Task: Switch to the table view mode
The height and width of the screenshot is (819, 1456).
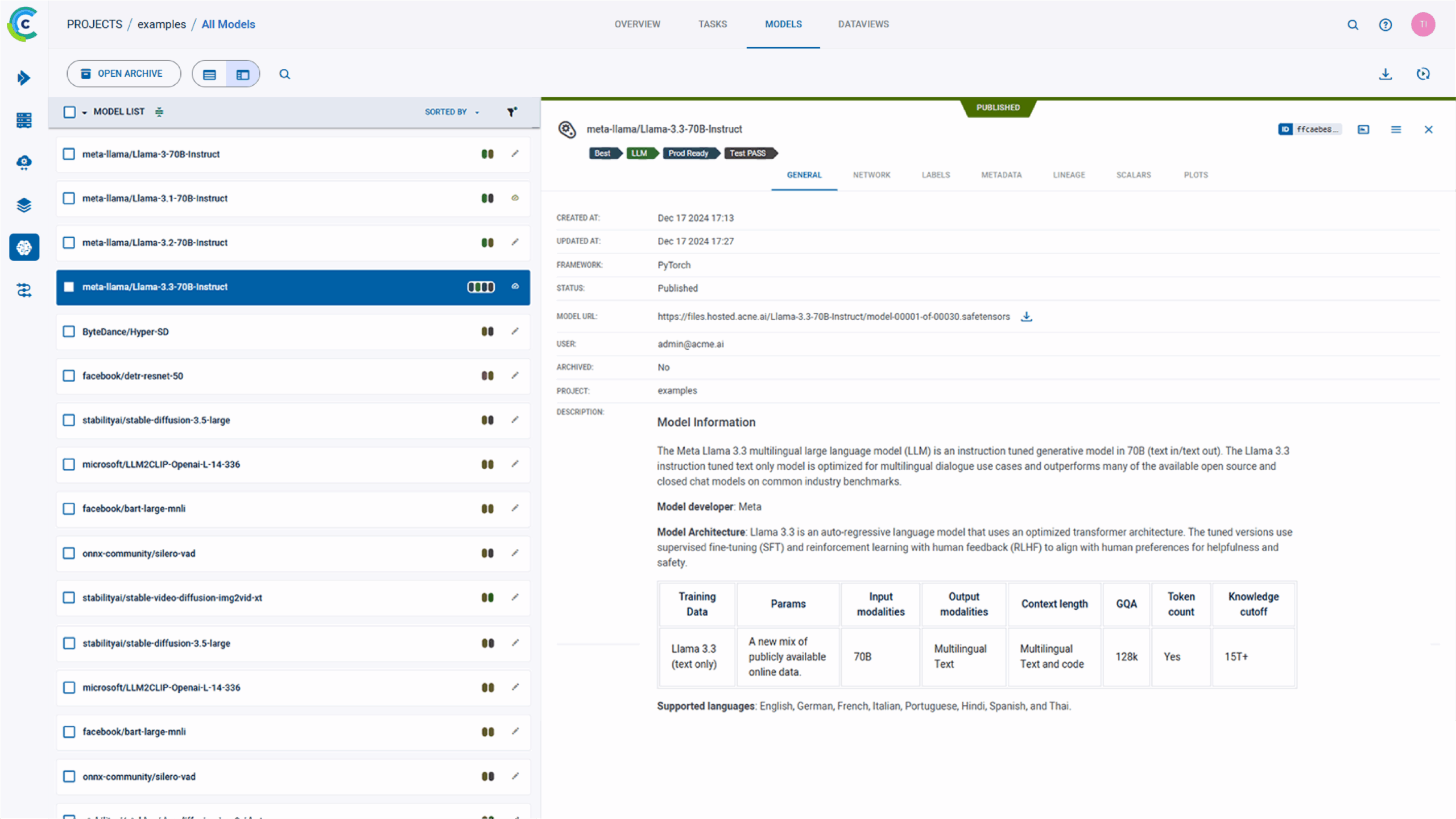Action: pos(210,75)
